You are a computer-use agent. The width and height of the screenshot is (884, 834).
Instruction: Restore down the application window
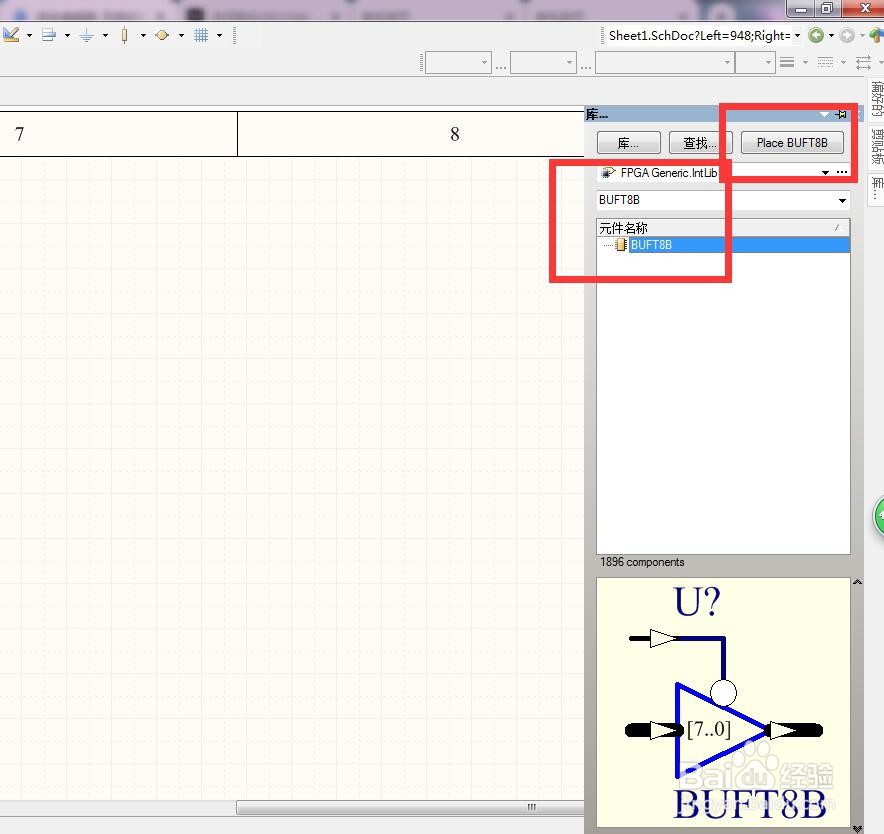pyautogui.click(x=826, y=8)
